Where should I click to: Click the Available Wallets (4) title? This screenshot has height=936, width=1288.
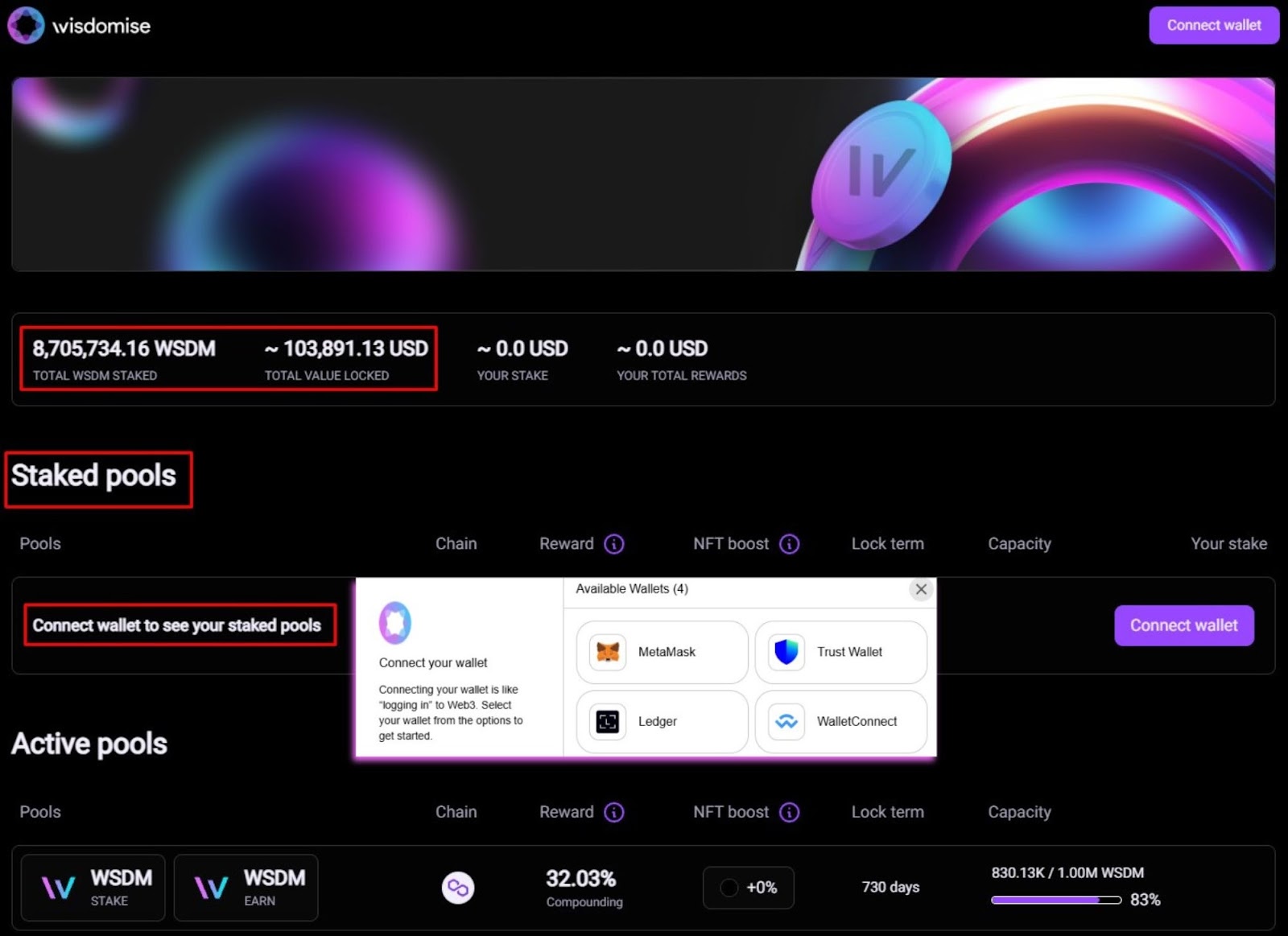pos(632,589)
